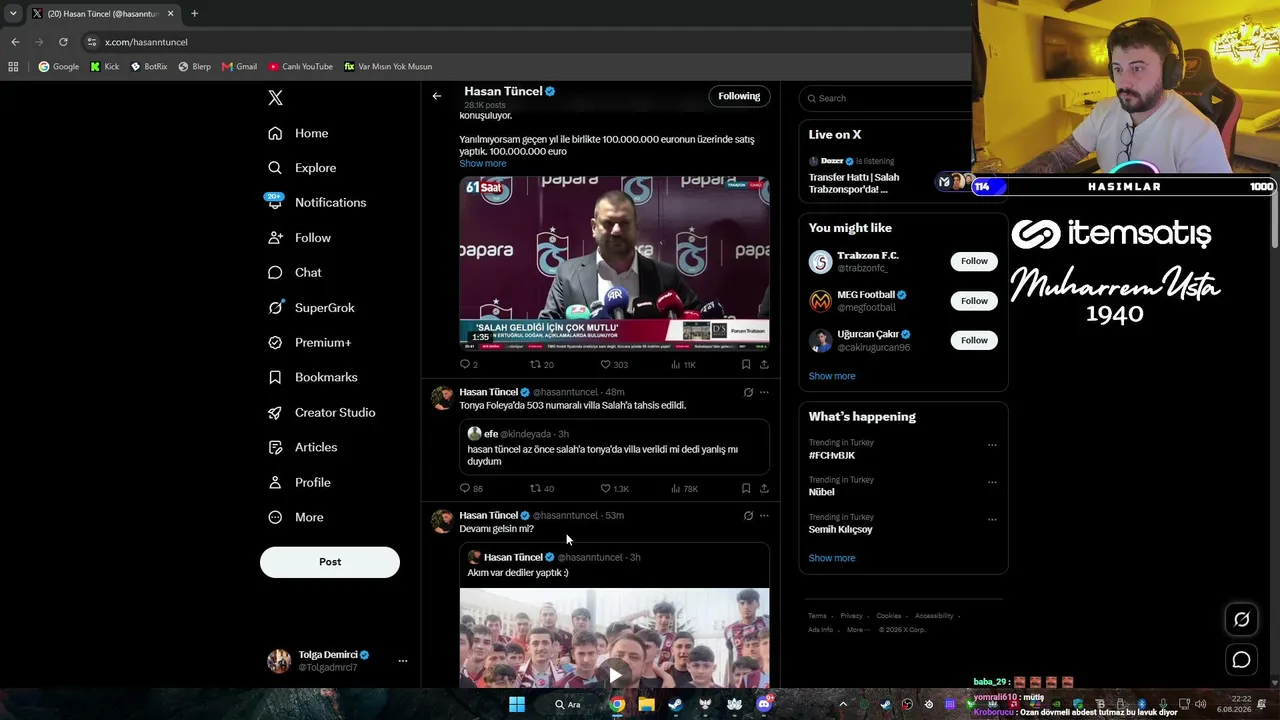Open Explore in the sidebar
The image size is (1280, 720).
tap(302, 168)
